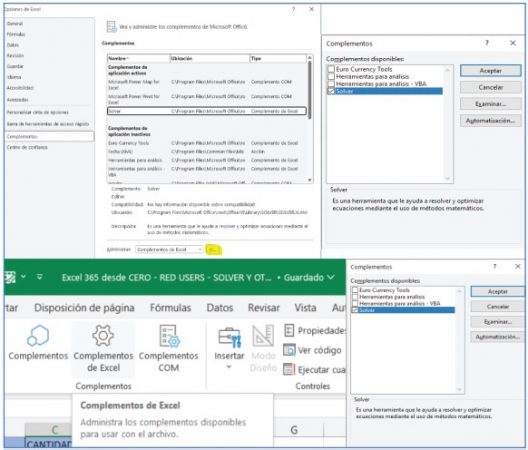Click the Excel app icon in the title bar
The height and width of the screenshot is (450, 528).
coord(10,277)
